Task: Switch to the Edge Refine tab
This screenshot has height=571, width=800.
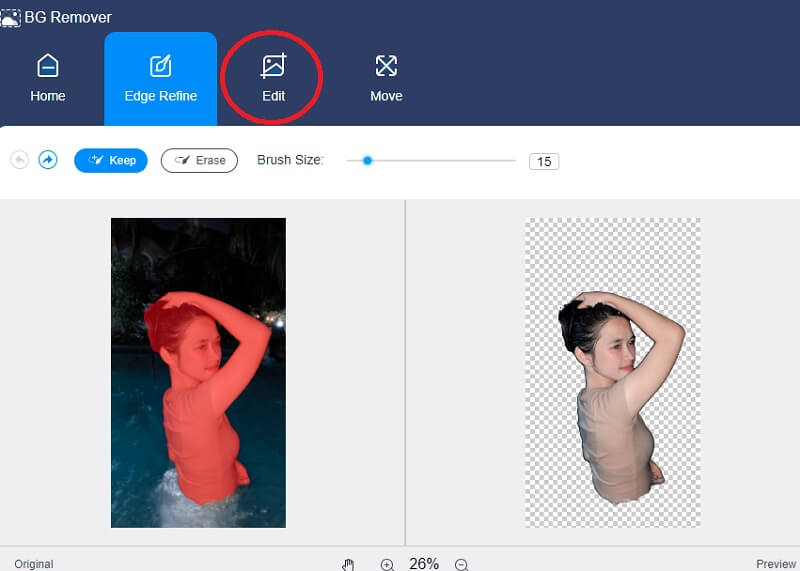Action: click(160, 79)
